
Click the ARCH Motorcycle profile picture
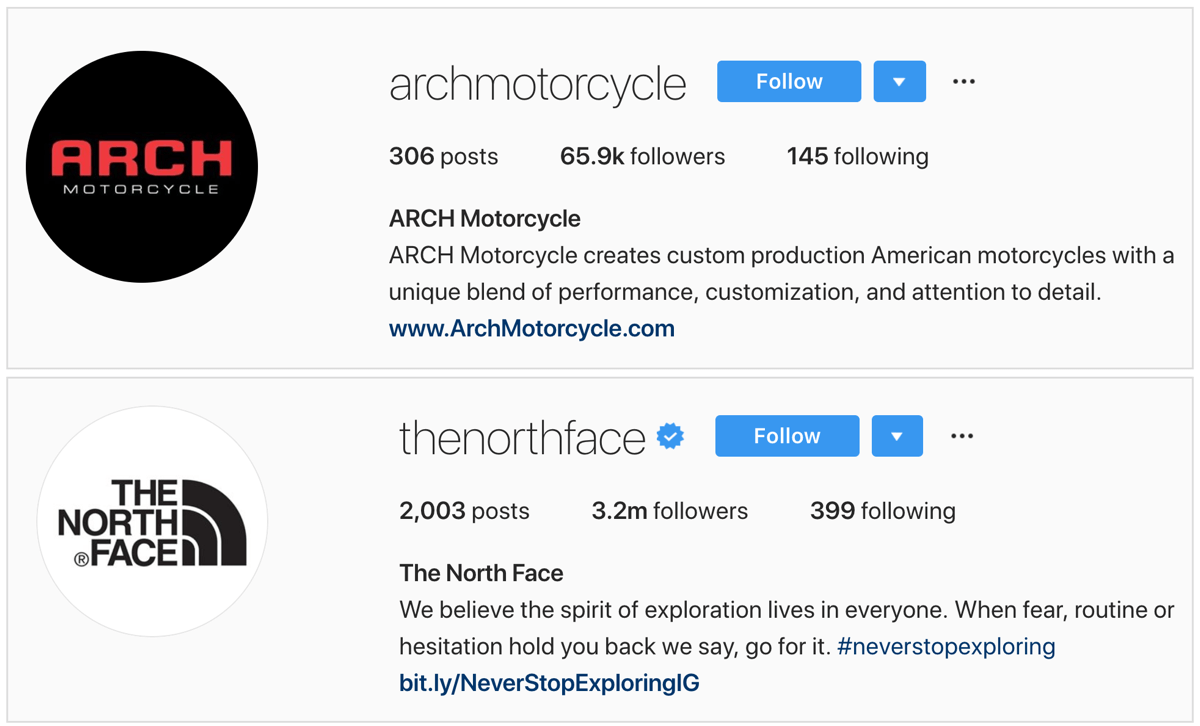[x=142, y=166]
